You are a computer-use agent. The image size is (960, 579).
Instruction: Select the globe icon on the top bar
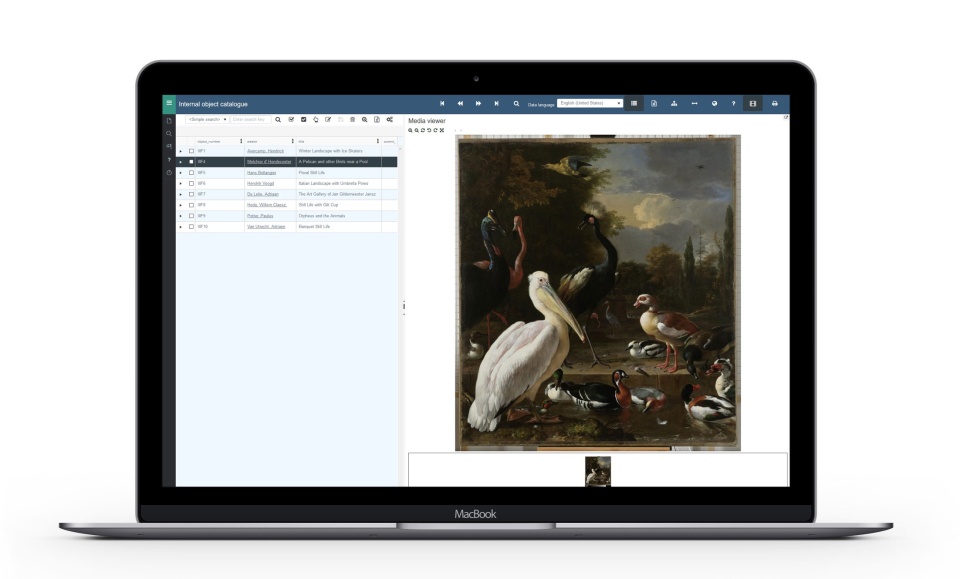tap(715, 101)
